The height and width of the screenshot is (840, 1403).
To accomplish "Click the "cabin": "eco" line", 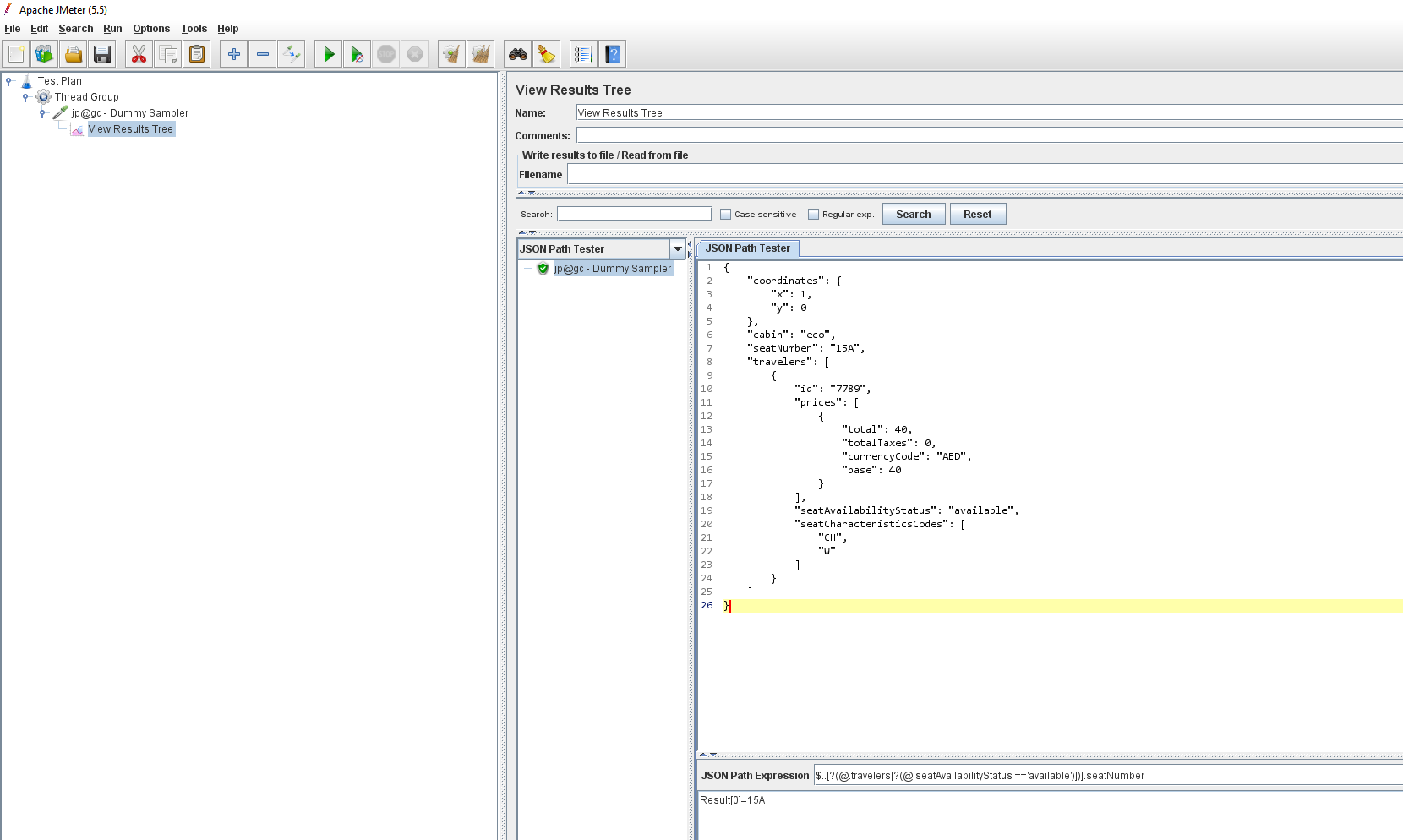I will click(x=791, y=335).
